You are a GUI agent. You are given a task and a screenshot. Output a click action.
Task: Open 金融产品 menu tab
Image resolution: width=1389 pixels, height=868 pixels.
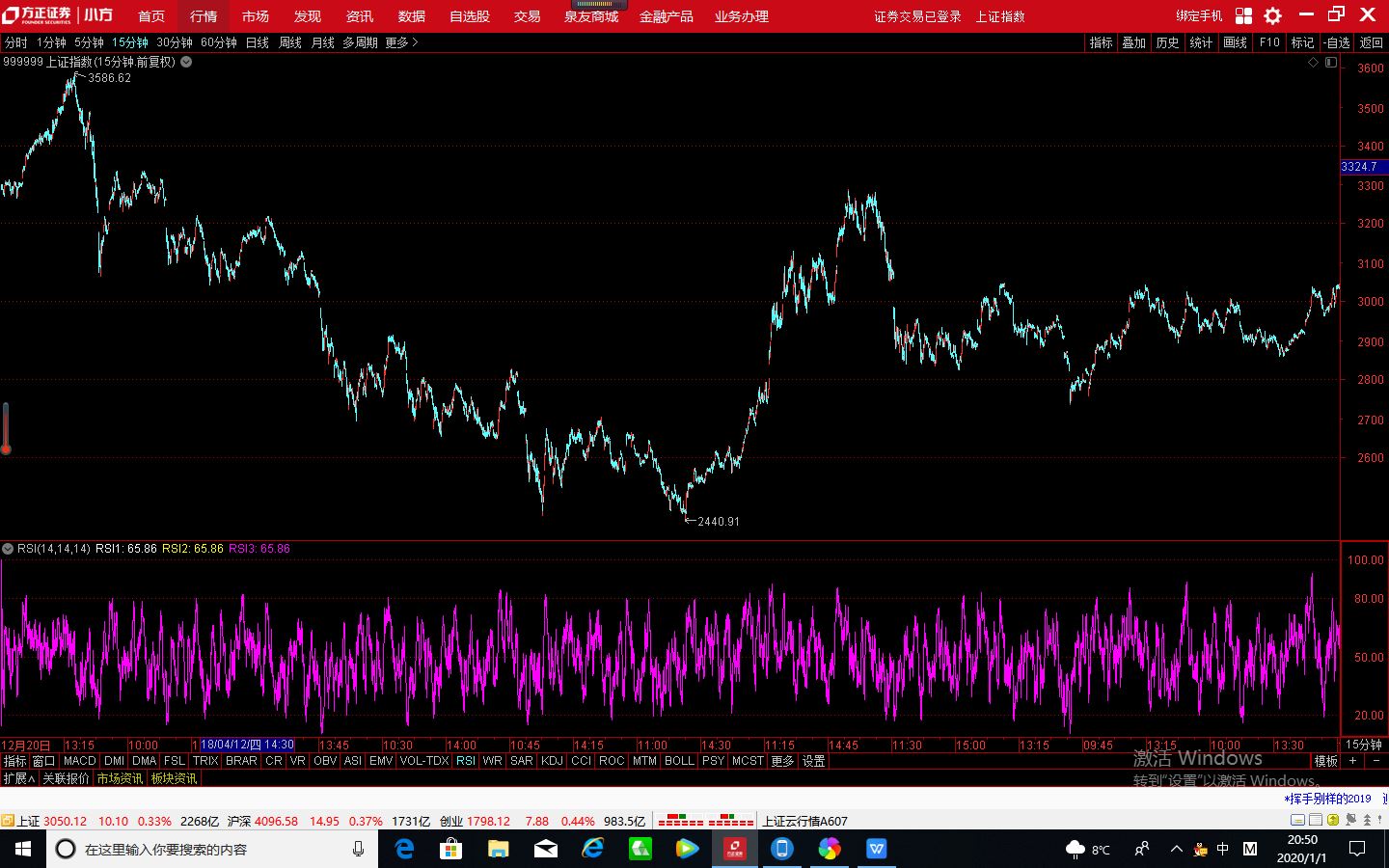pyautogui.click(x=667, y=16)
